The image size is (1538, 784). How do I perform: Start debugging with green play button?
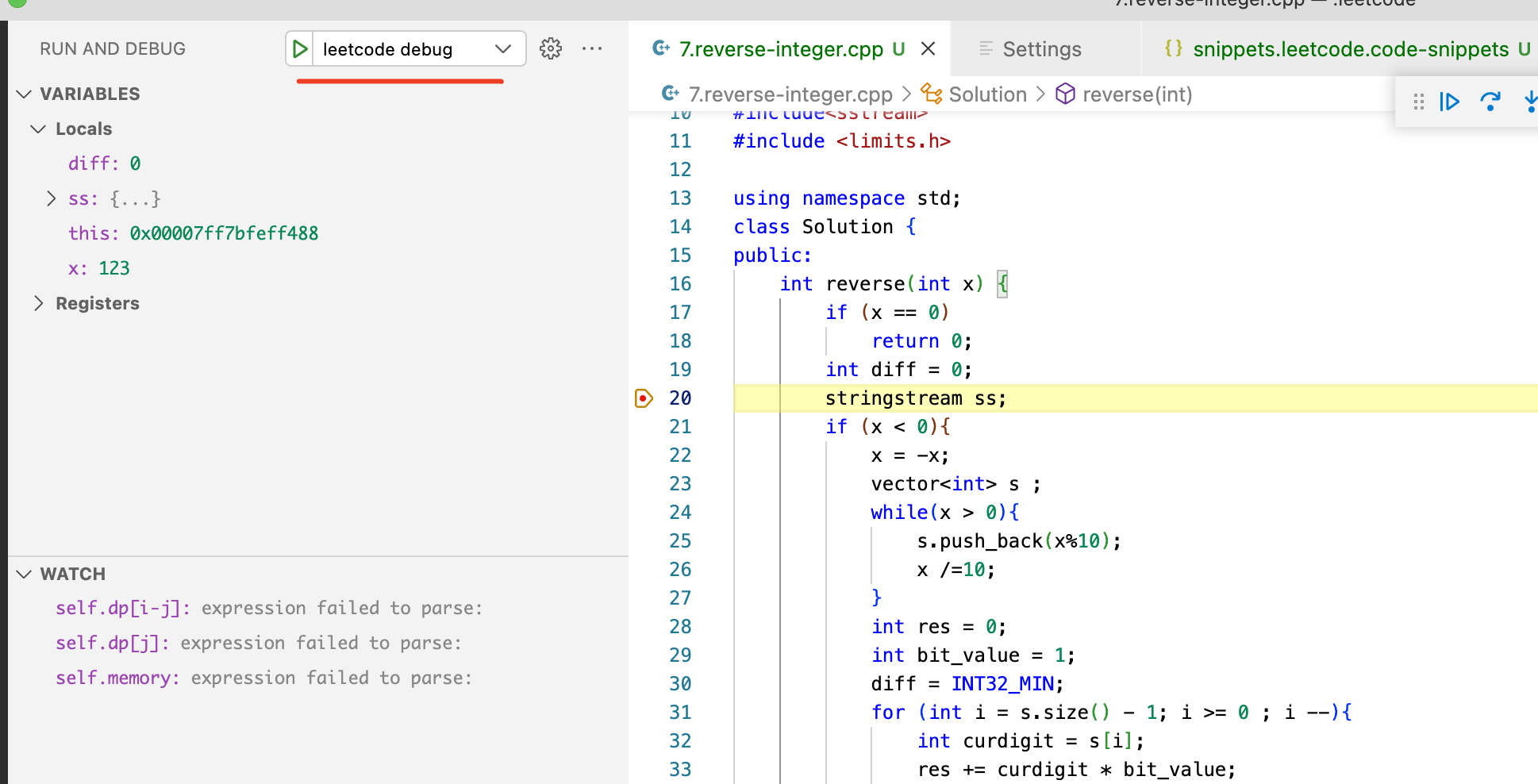point(300,49)
